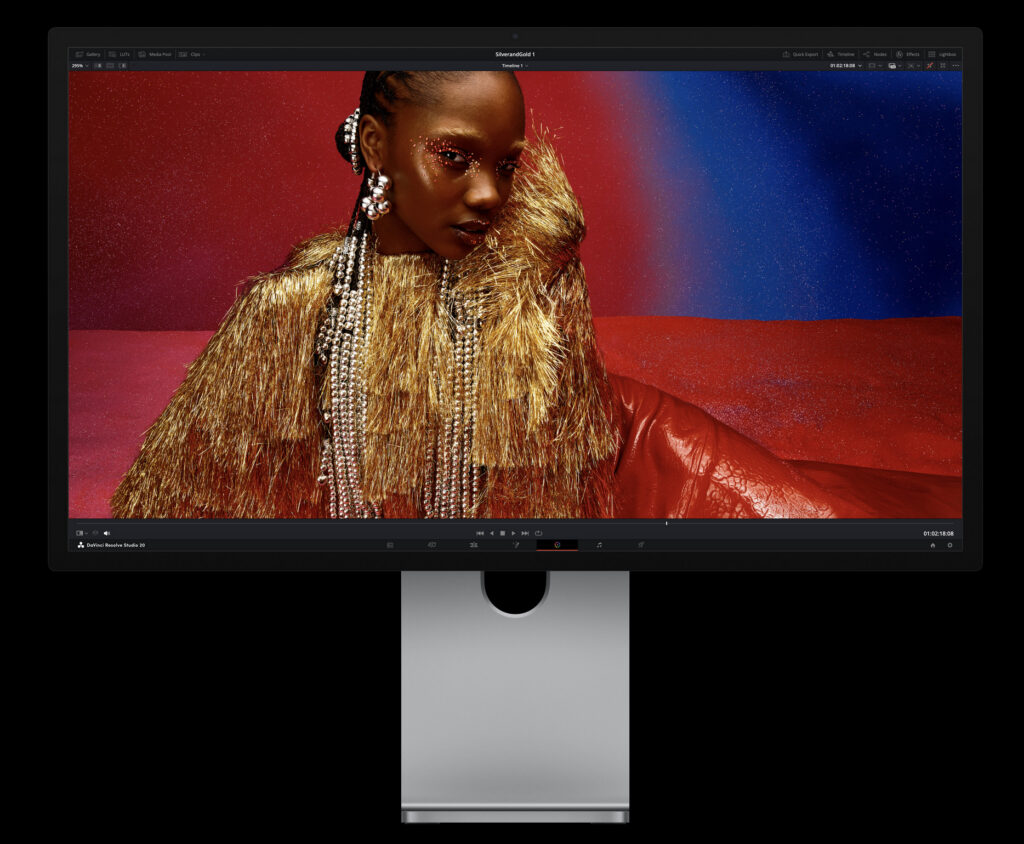This screenshot has height=844, width=1024.
Task: Mute the audio with the speaker icon
Action: tap(108, 532)
